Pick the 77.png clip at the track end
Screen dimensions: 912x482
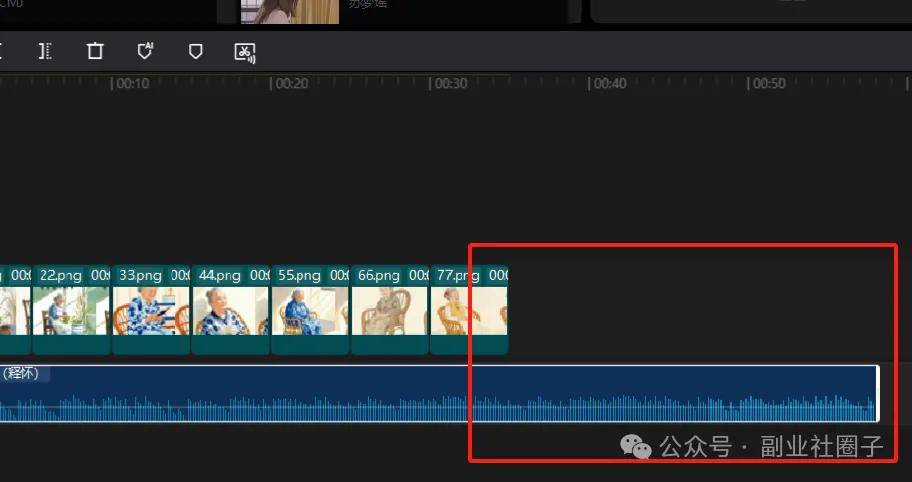click(x=469, y=310)
